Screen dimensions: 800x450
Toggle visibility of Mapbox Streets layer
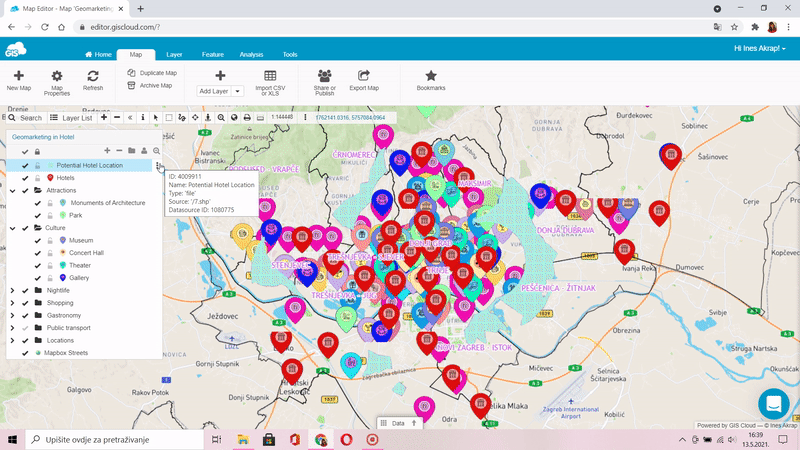click(25, 353)
